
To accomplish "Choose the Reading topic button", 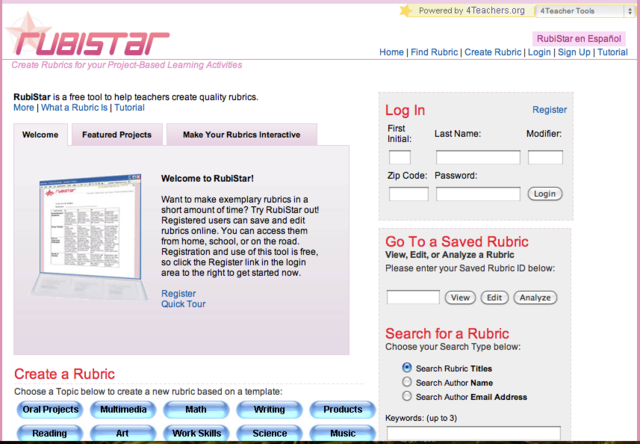I will (50, 433).
